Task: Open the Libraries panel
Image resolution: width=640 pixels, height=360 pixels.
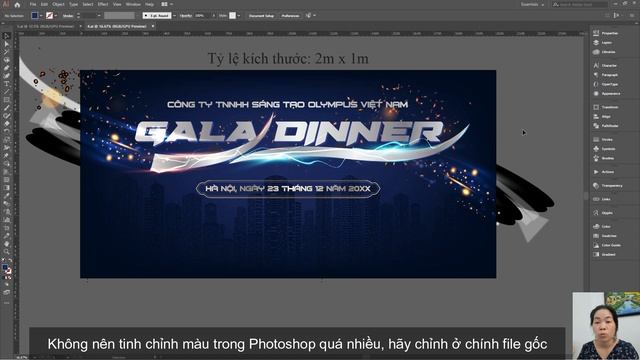Action: [605, 52]
